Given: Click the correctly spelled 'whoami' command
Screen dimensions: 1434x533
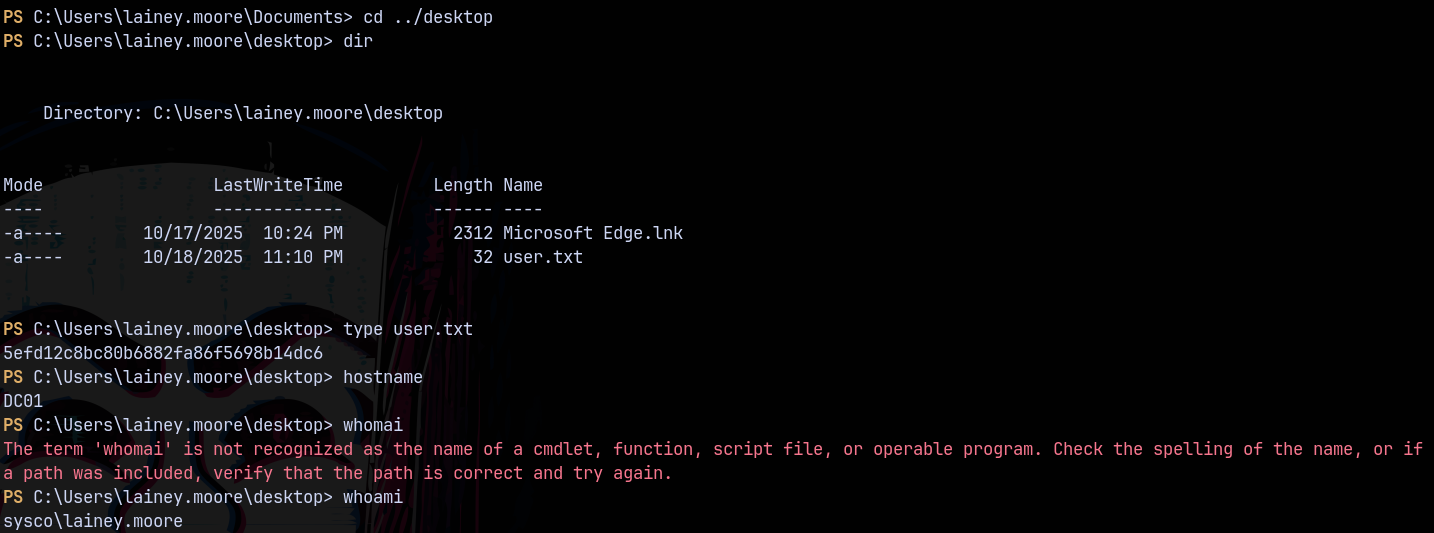Looking at the screenshot, I should tap(372, 497).
